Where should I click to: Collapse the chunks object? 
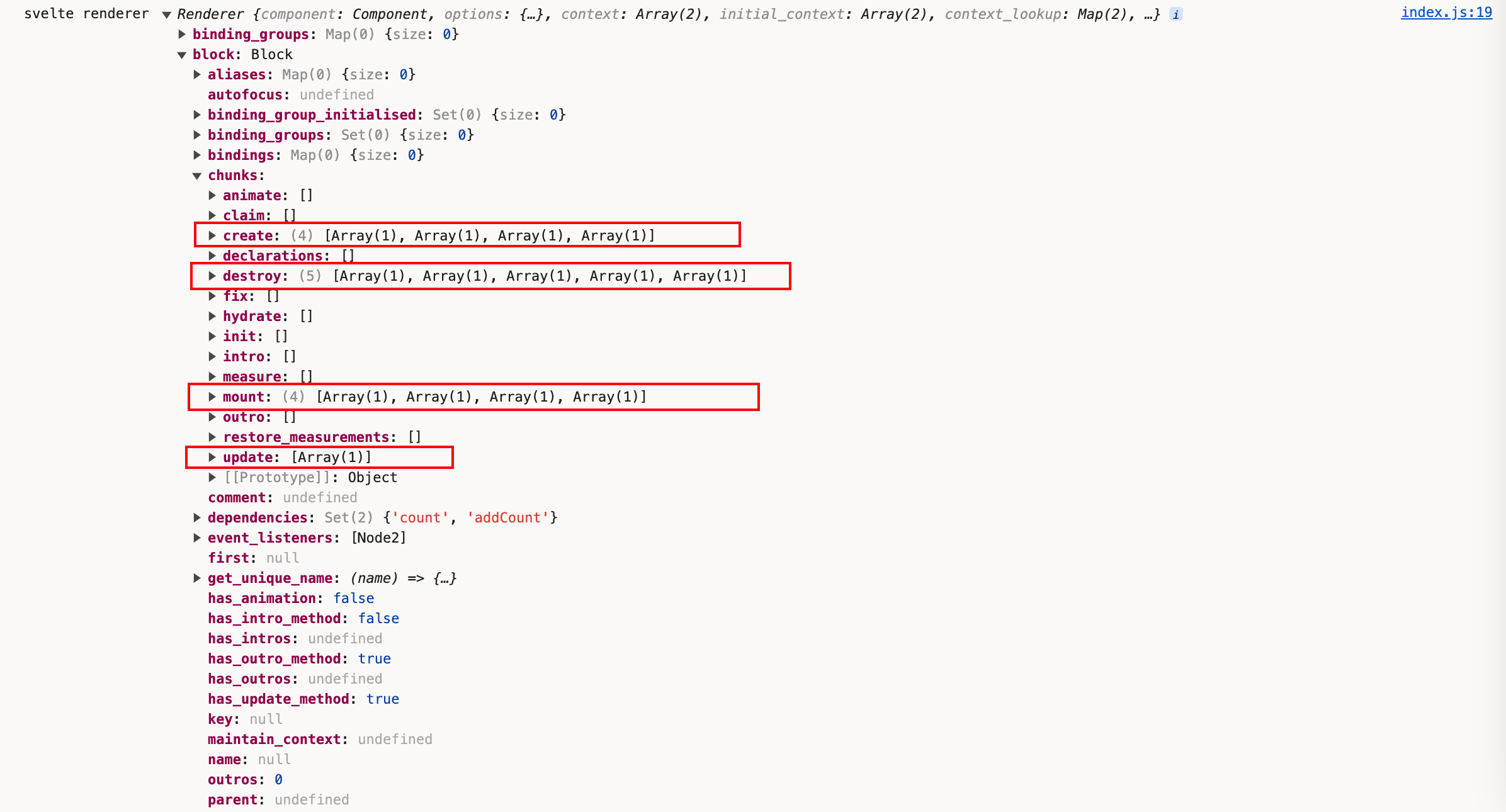coord(197,176)
